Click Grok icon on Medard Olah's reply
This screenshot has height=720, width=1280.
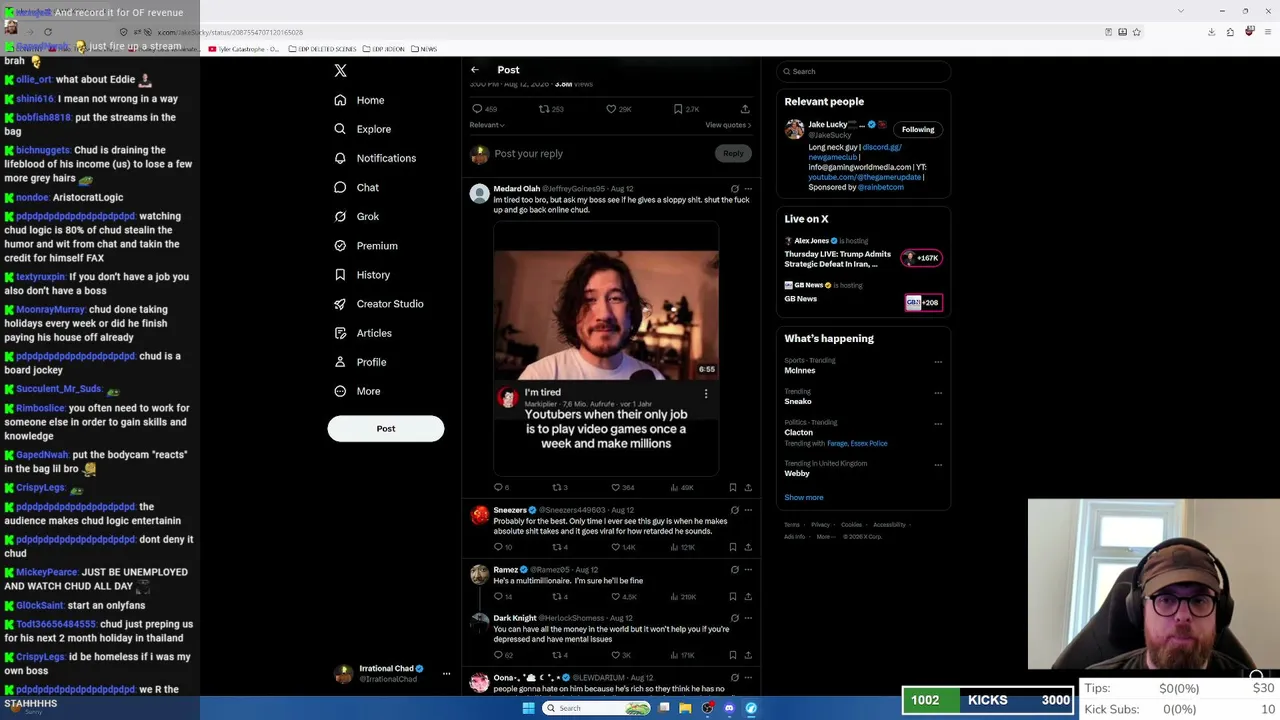pyautogui.click(x=735, y=189)
